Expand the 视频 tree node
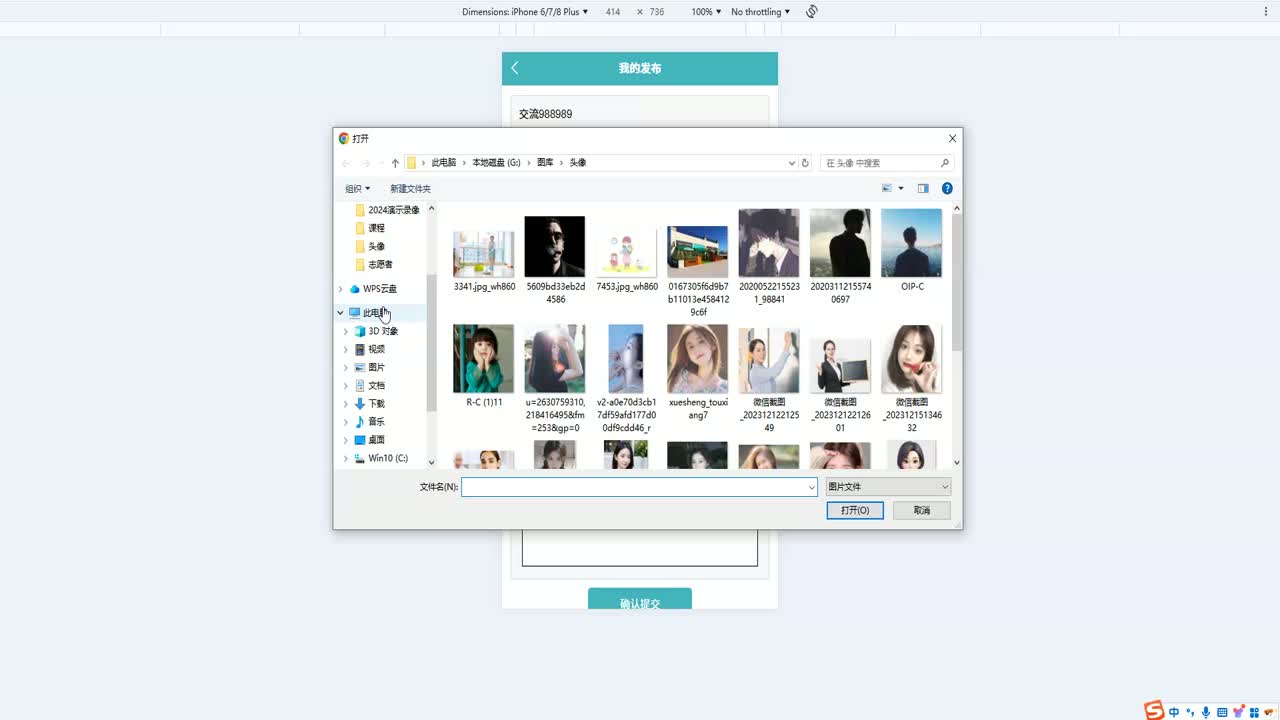1280x720 pixels. click(346, 349)
